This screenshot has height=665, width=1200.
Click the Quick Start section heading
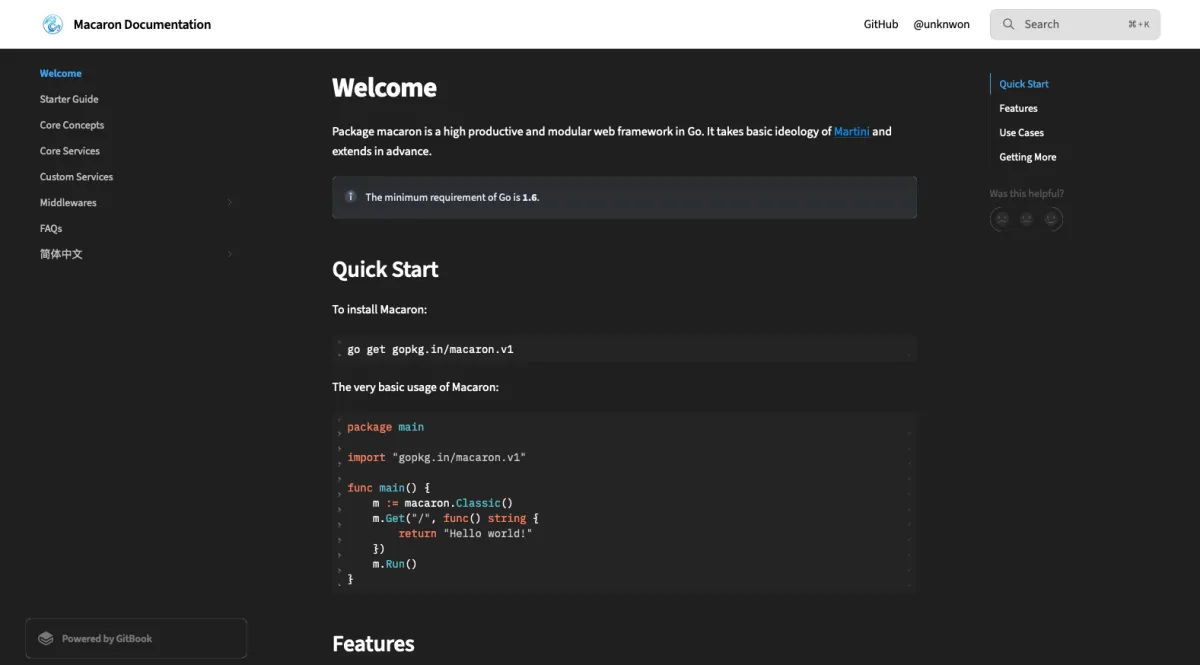pyautogui.click(x=385, y=269)
